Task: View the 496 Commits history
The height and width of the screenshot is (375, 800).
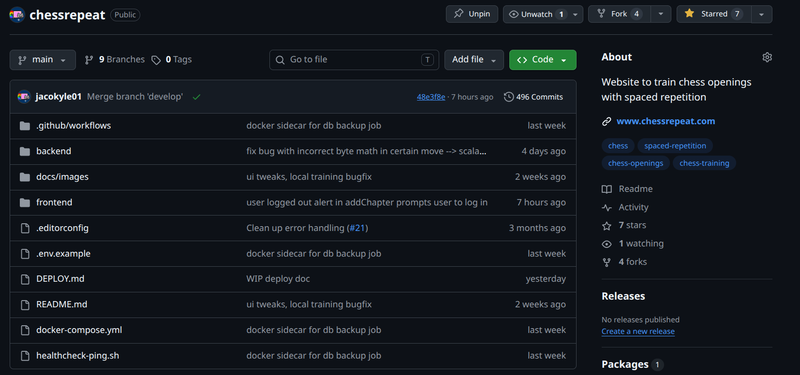Action: 534,97
